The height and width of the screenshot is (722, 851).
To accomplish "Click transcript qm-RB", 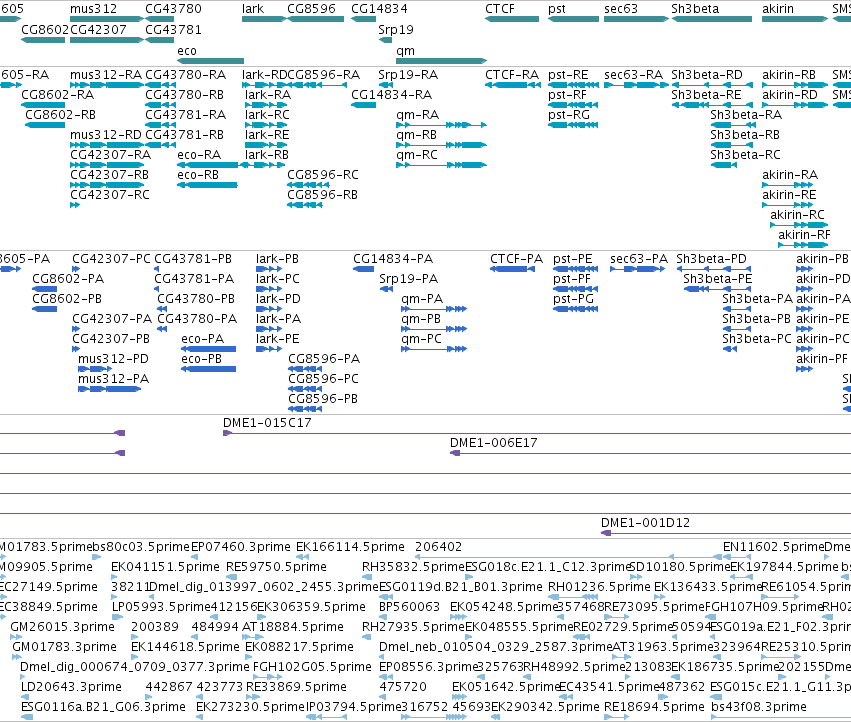I will 441,145.
